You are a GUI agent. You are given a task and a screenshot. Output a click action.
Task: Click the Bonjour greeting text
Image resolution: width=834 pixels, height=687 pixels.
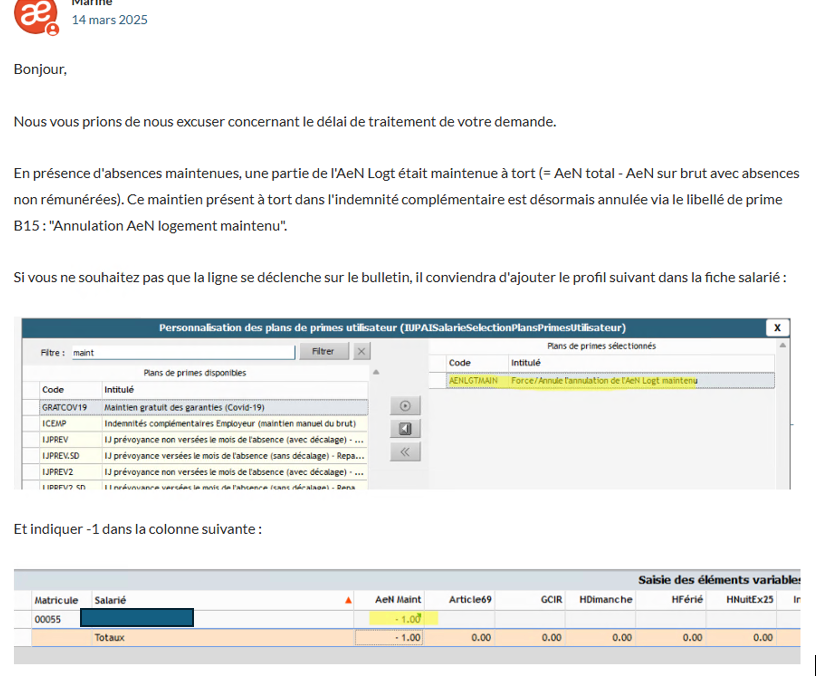click(x=40, y=69)
